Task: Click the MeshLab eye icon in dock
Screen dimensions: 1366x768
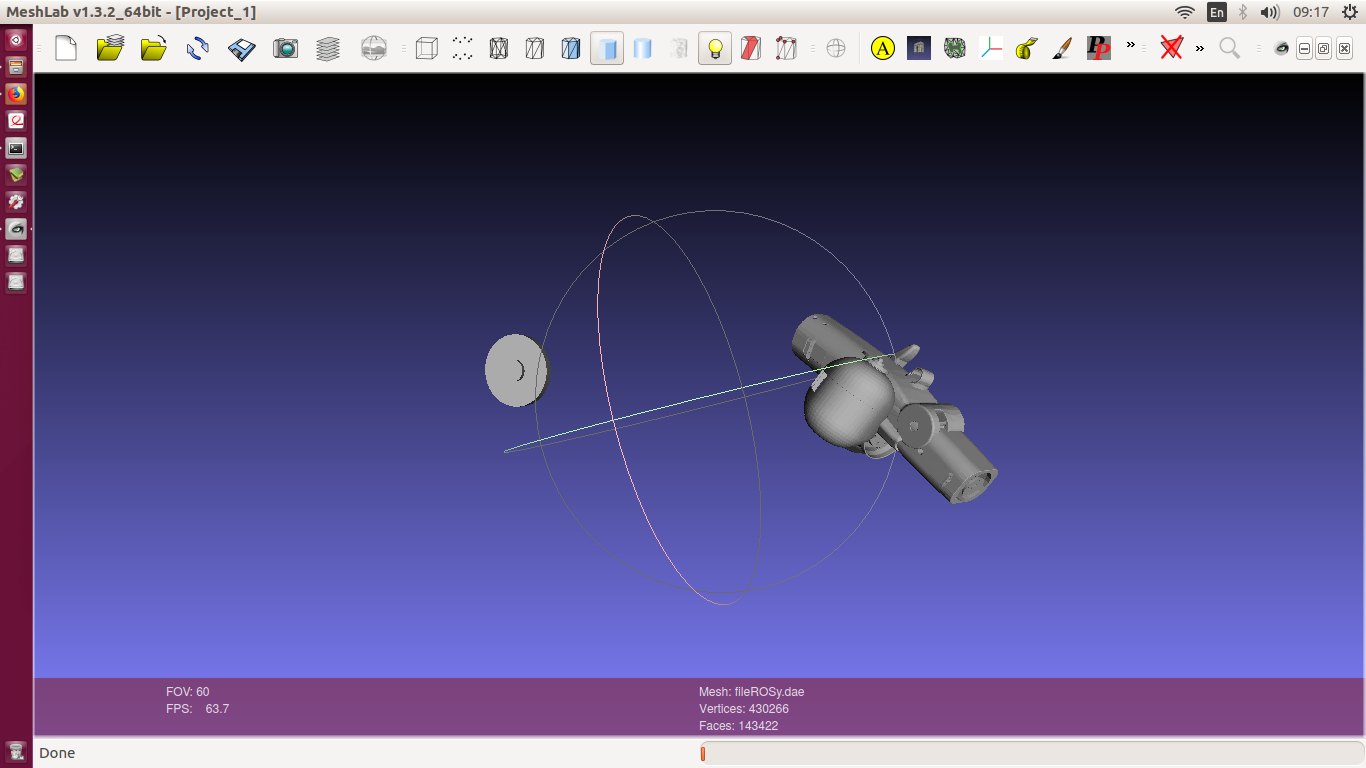Action: tap(16, 229)
